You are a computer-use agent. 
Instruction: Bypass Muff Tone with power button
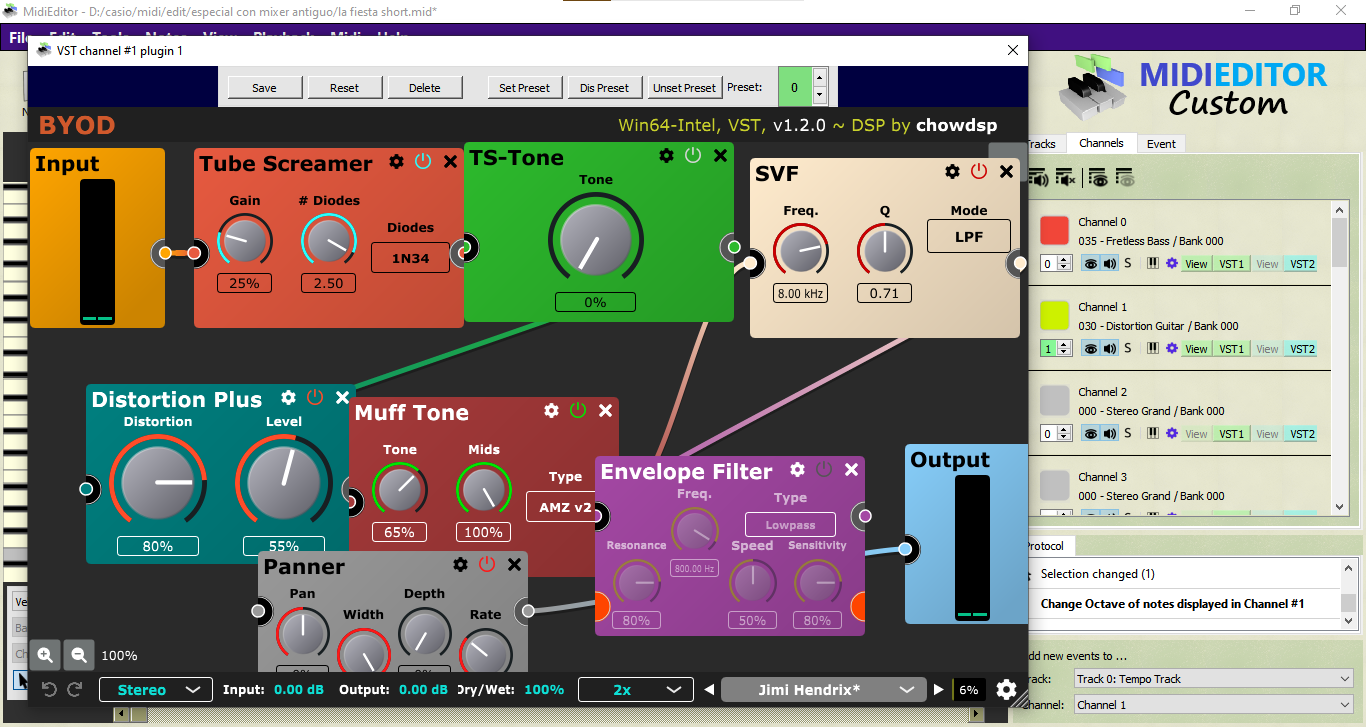tap(578, 410)
